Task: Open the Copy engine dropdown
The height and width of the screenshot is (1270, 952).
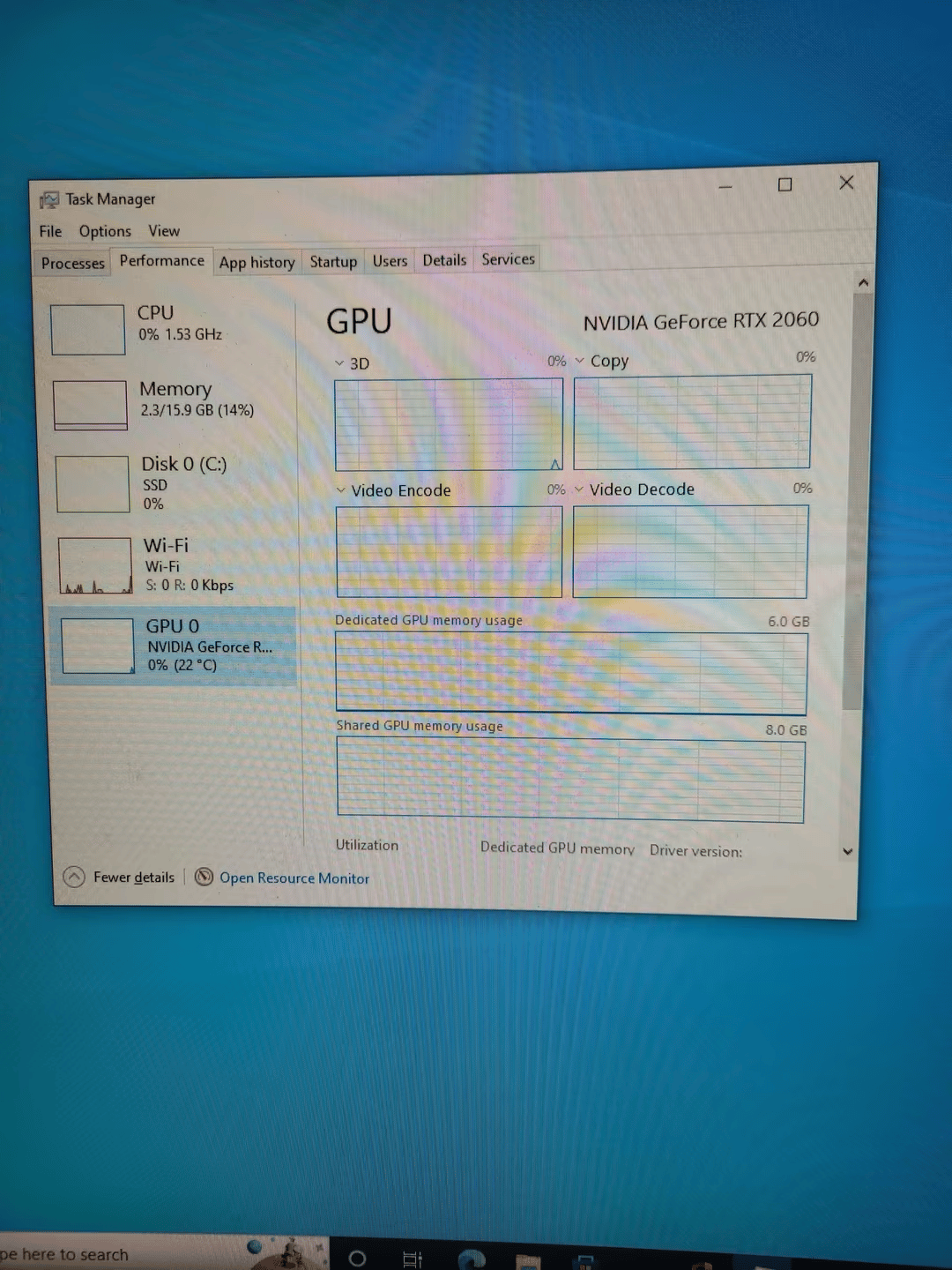Action: click(579, 361)
